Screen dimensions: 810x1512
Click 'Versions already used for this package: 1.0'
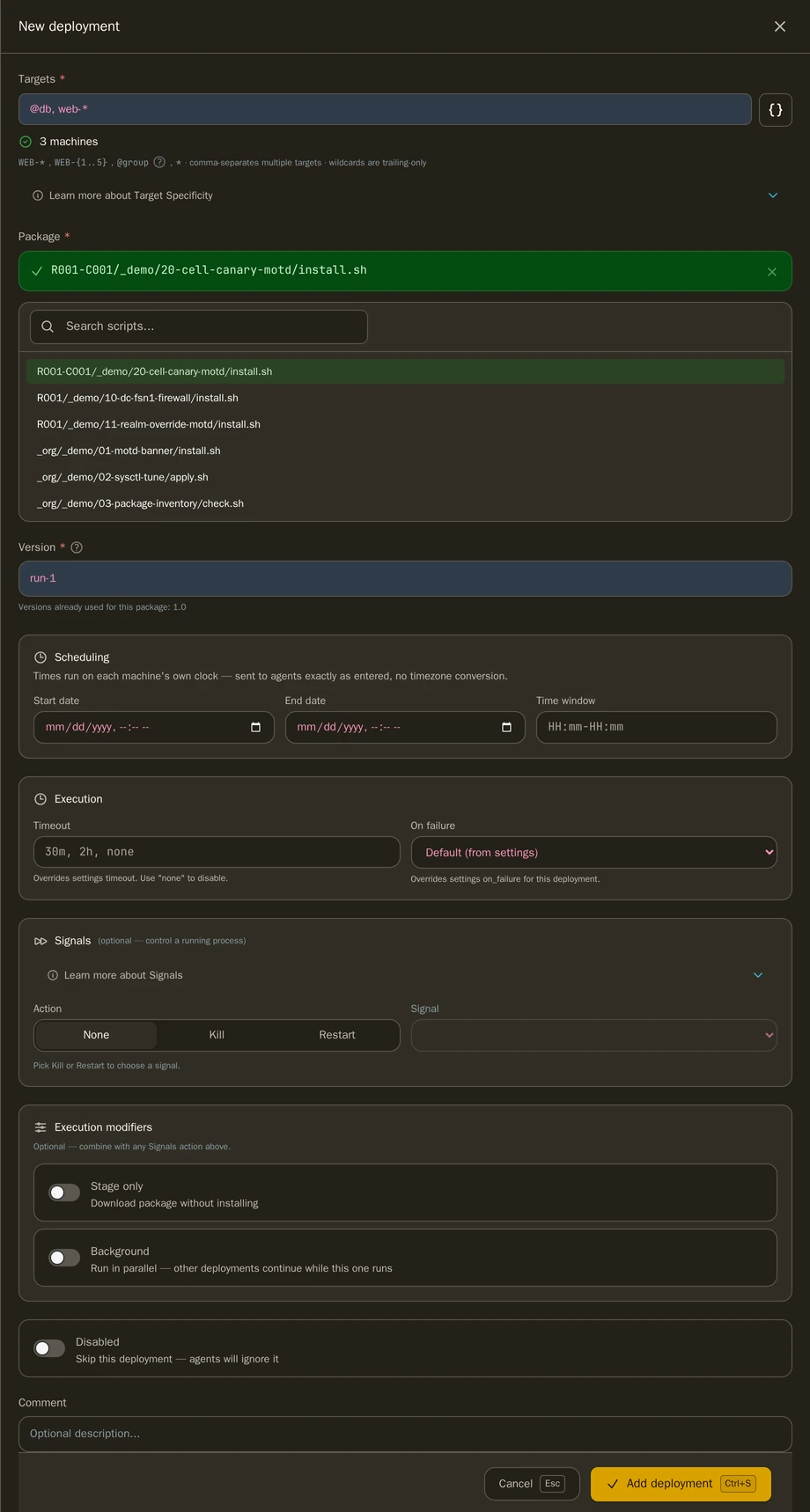tap(102, 607)
